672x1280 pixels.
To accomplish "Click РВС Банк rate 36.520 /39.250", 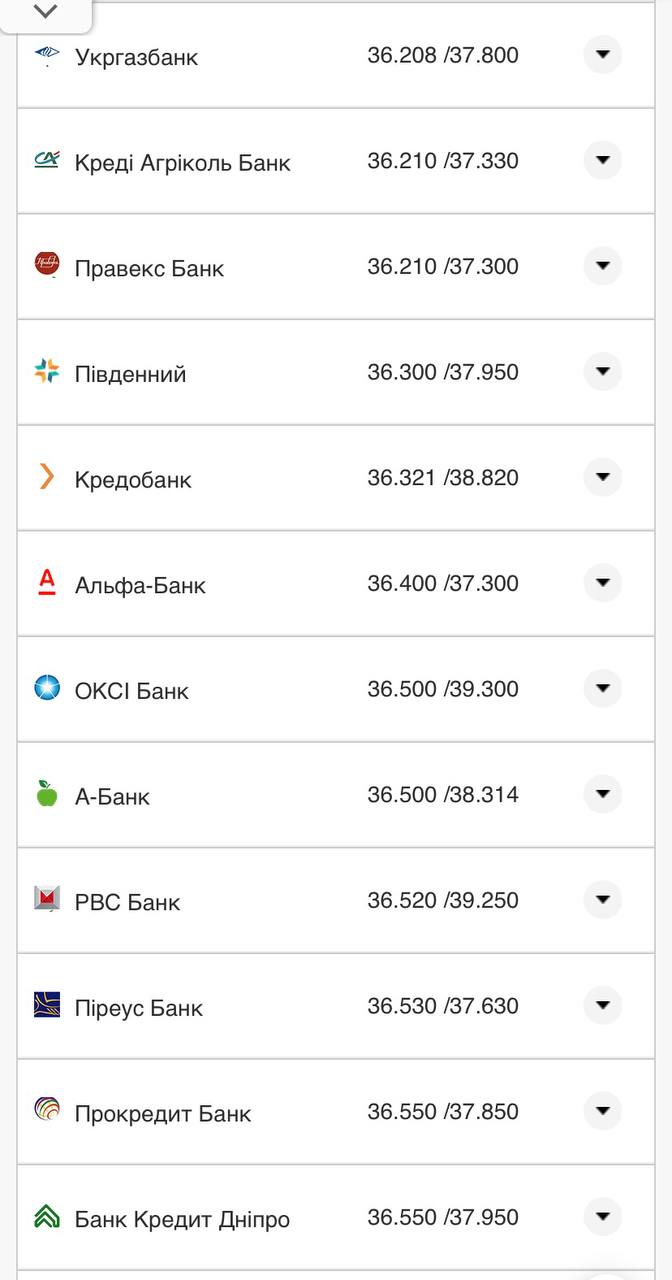I will (x=443, y=900).
